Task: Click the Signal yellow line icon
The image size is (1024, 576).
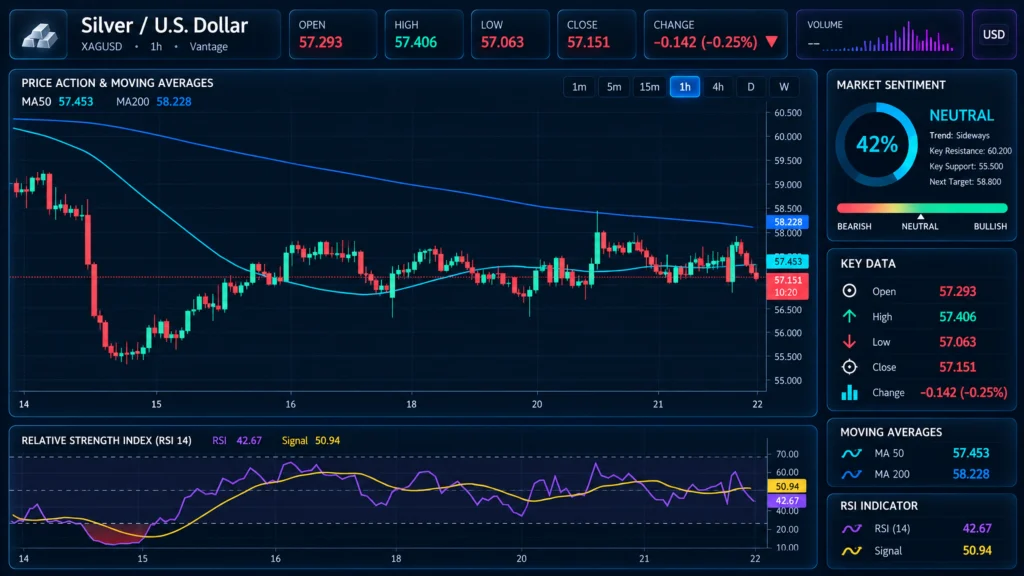Action: point(852,551)
